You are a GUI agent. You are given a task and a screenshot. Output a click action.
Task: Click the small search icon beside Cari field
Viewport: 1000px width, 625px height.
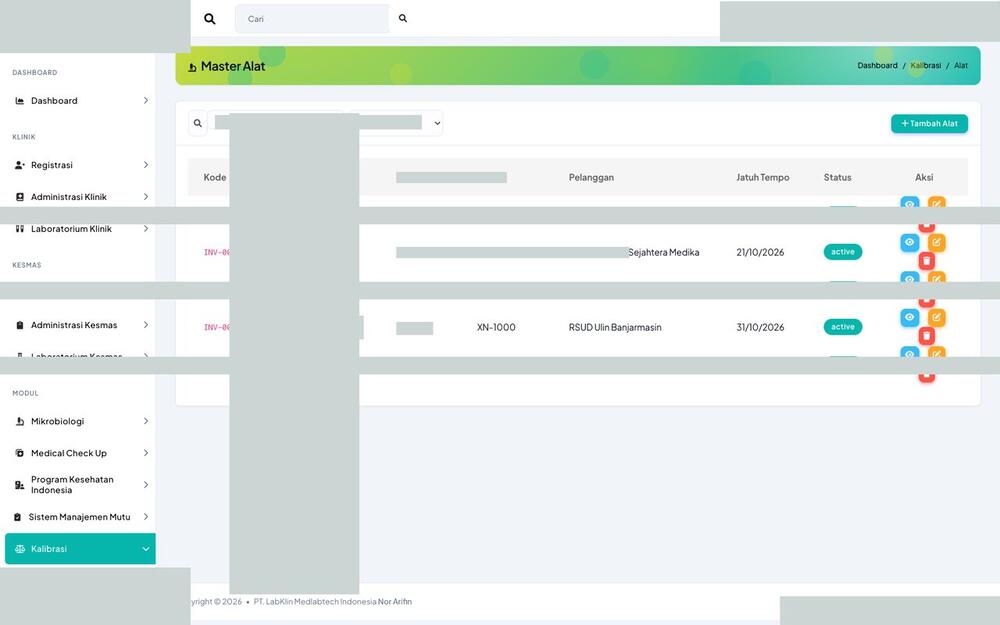(402, 18)
